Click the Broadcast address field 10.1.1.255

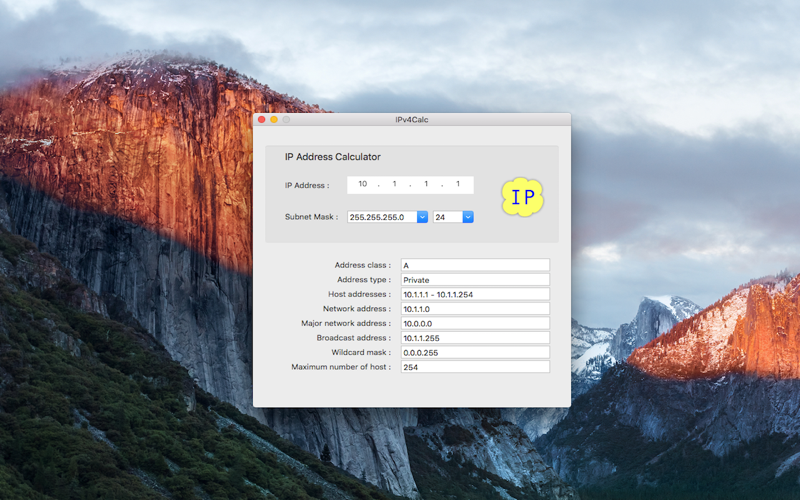[x=475, y=338]
